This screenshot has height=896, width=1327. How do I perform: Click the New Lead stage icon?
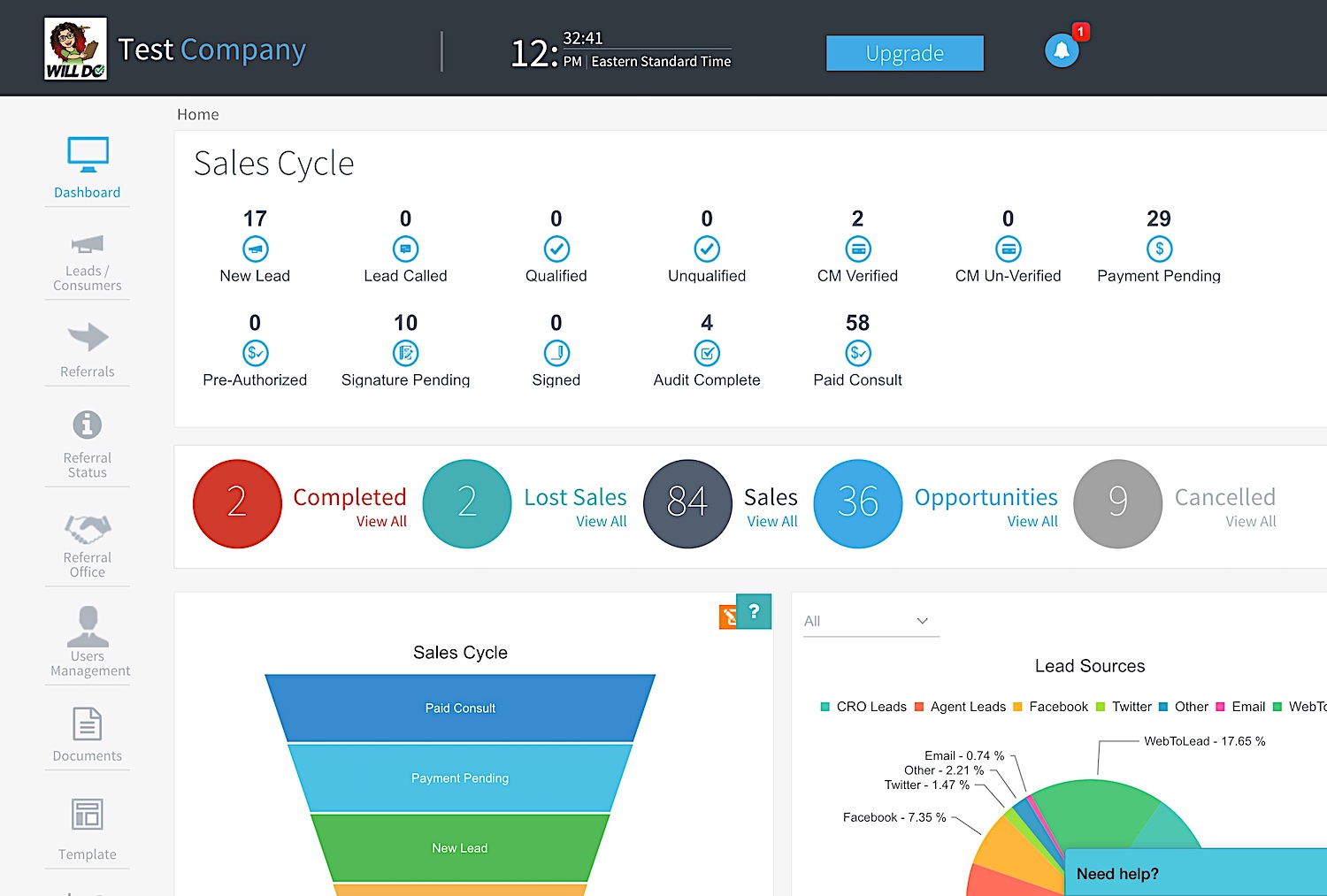[255, 249]
